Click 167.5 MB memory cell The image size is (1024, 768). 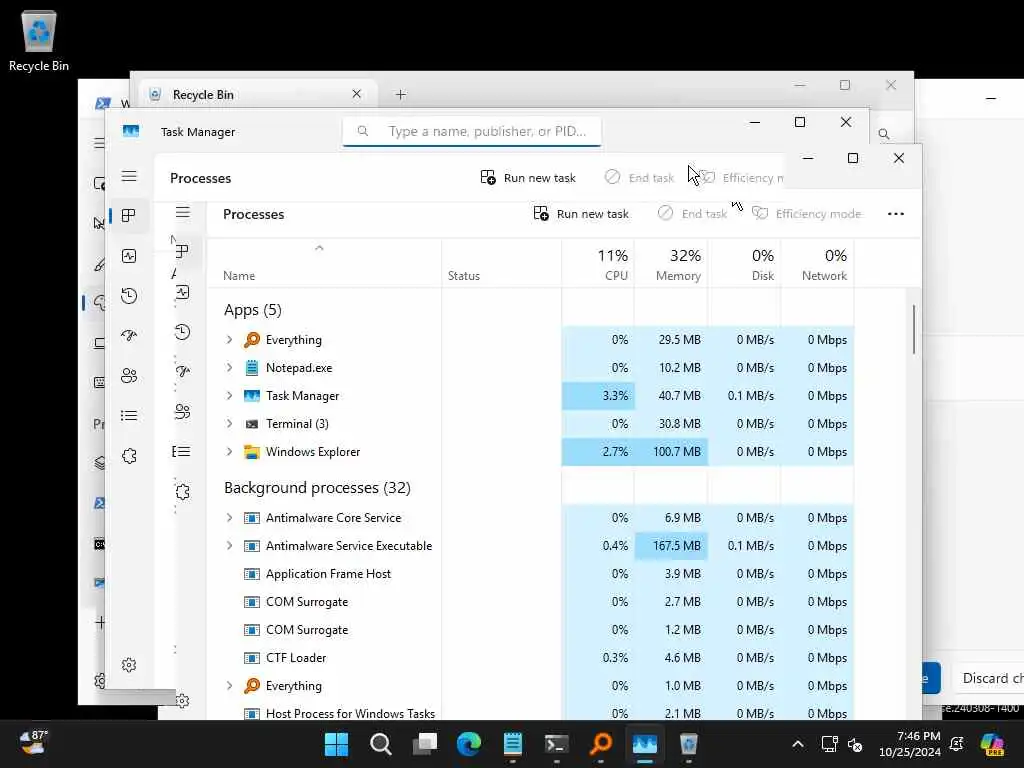point(671,546)
